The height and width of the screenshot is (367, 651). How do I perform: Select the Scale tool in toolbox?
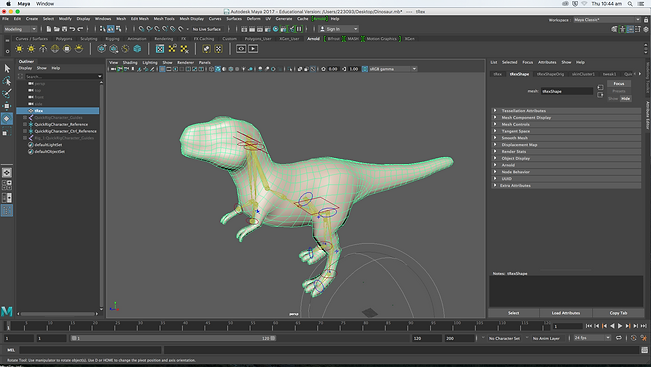(x=7, y=132)
